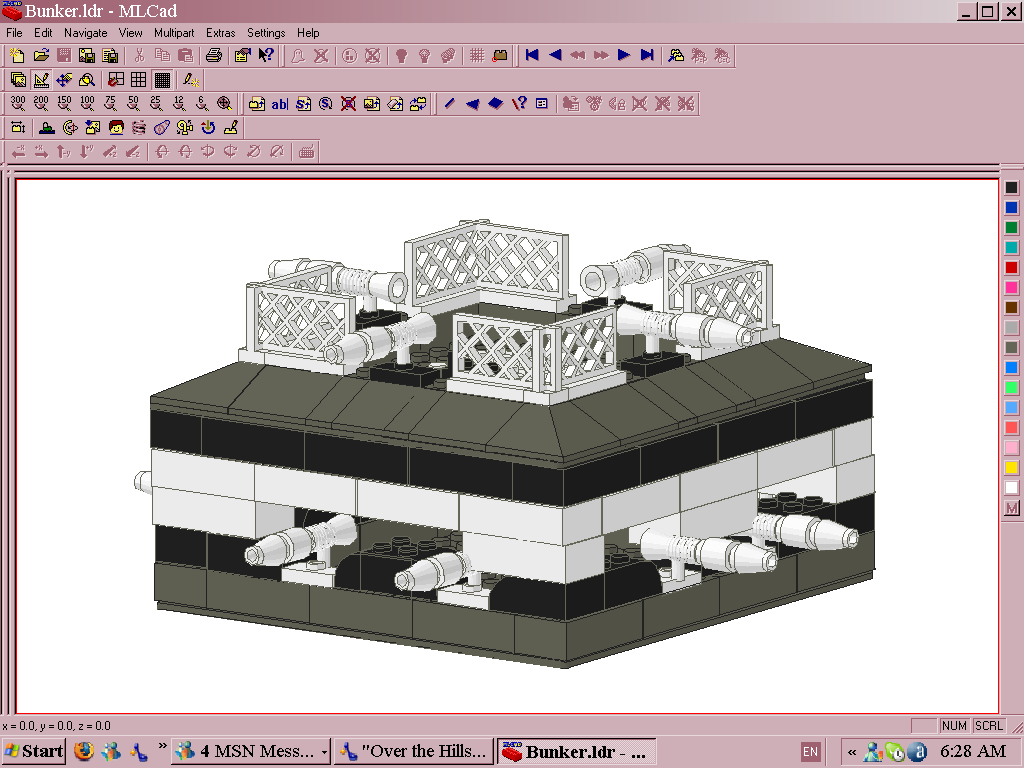Viewport: 1024px width, 768px height.
Task: Activate the What's This help pointer
Action: 266,56
